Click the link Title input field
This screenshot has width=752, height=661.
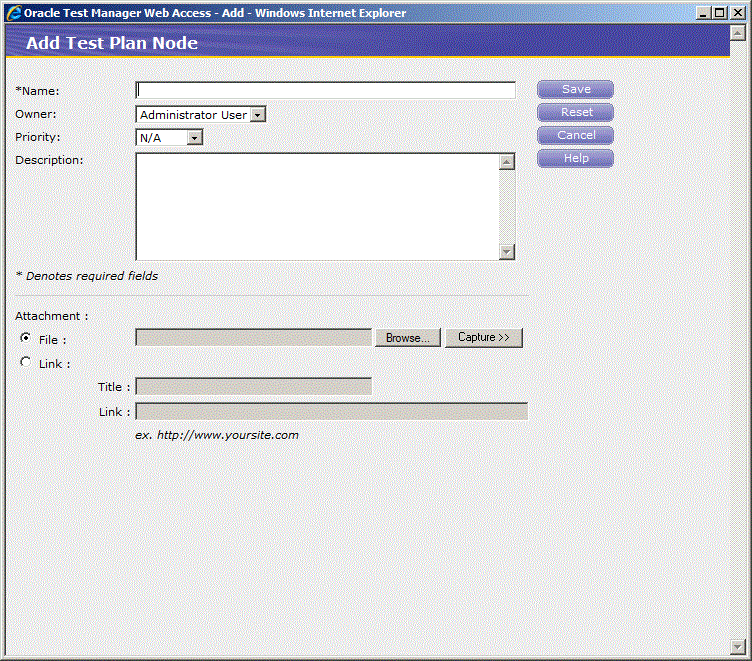click(254, 386)
